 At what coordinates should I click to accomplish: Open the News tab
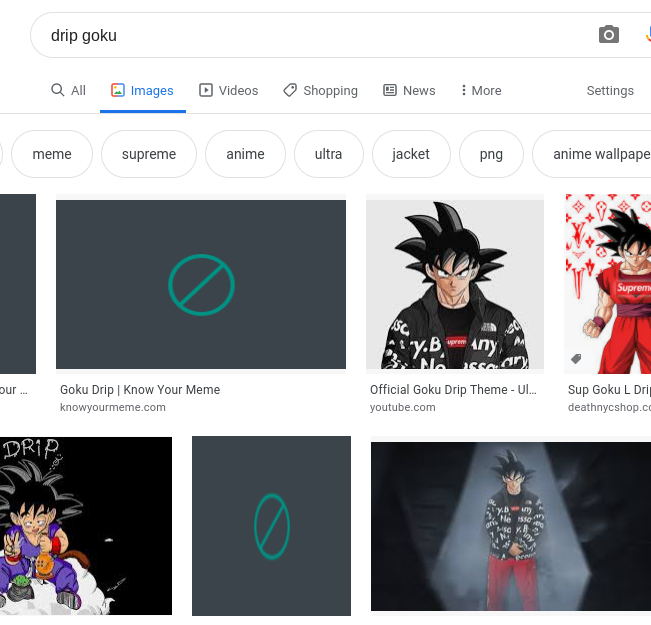point(409,90)
